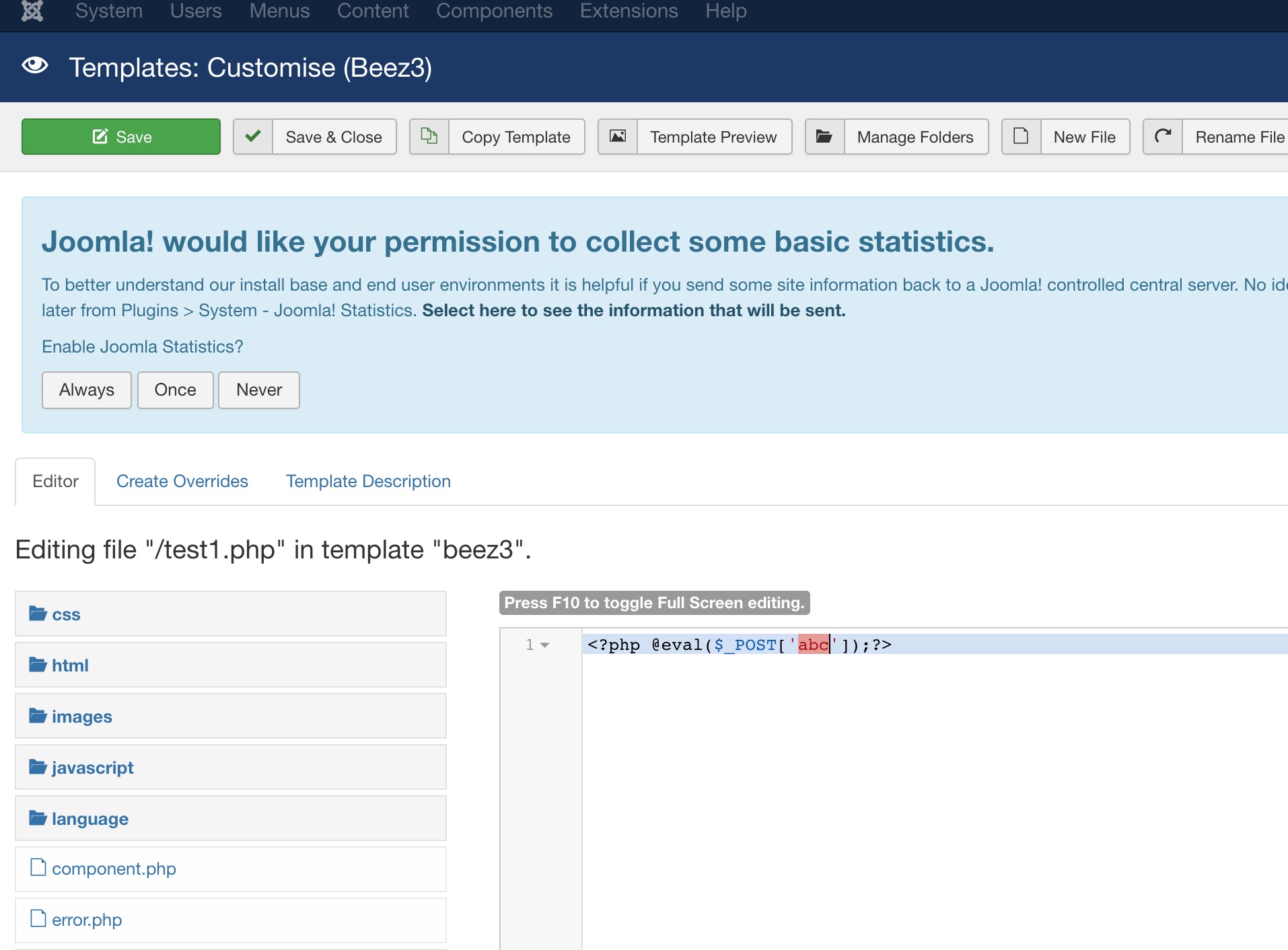This screenshot has width=1288, height=950.
Task: Collapse code fold arrow on line 1
Action: pos(545,645)
